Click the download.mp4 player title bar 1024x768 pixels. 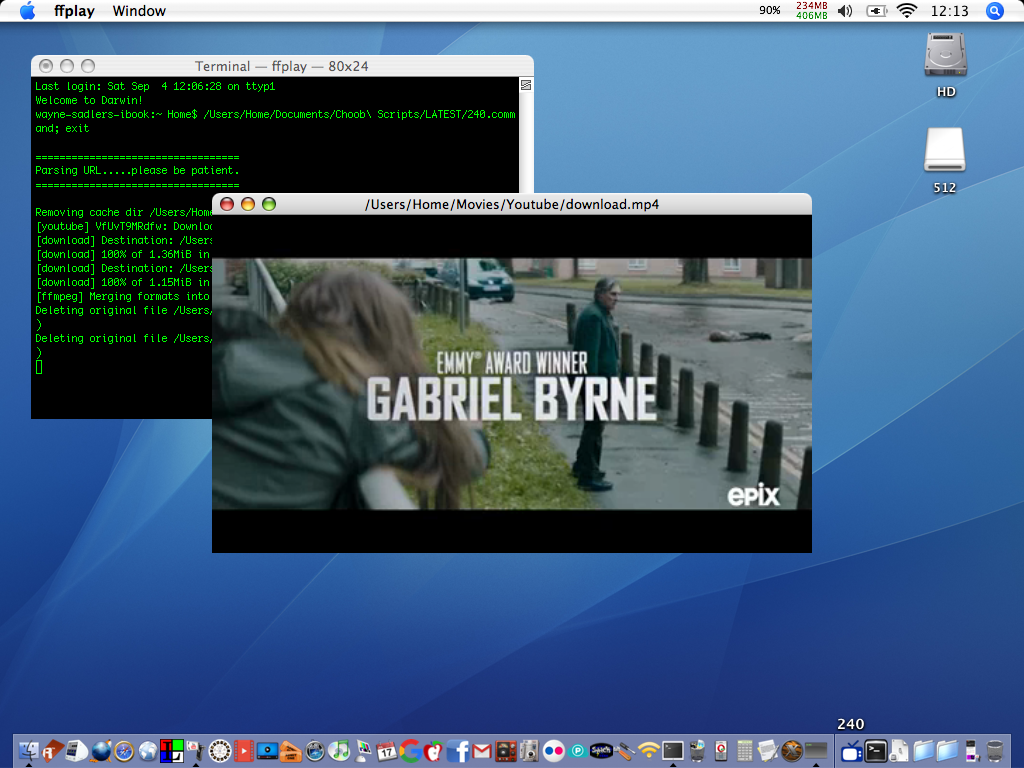(512, 204)
